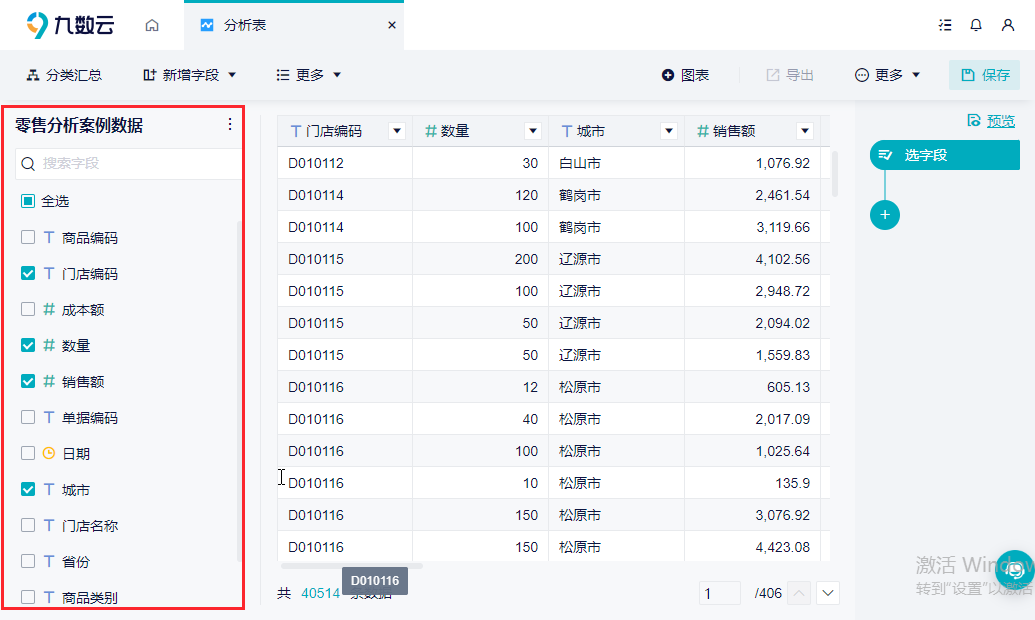
Task: Click 分类汇总 in the toolbar
Action: [x=64, y=75]
